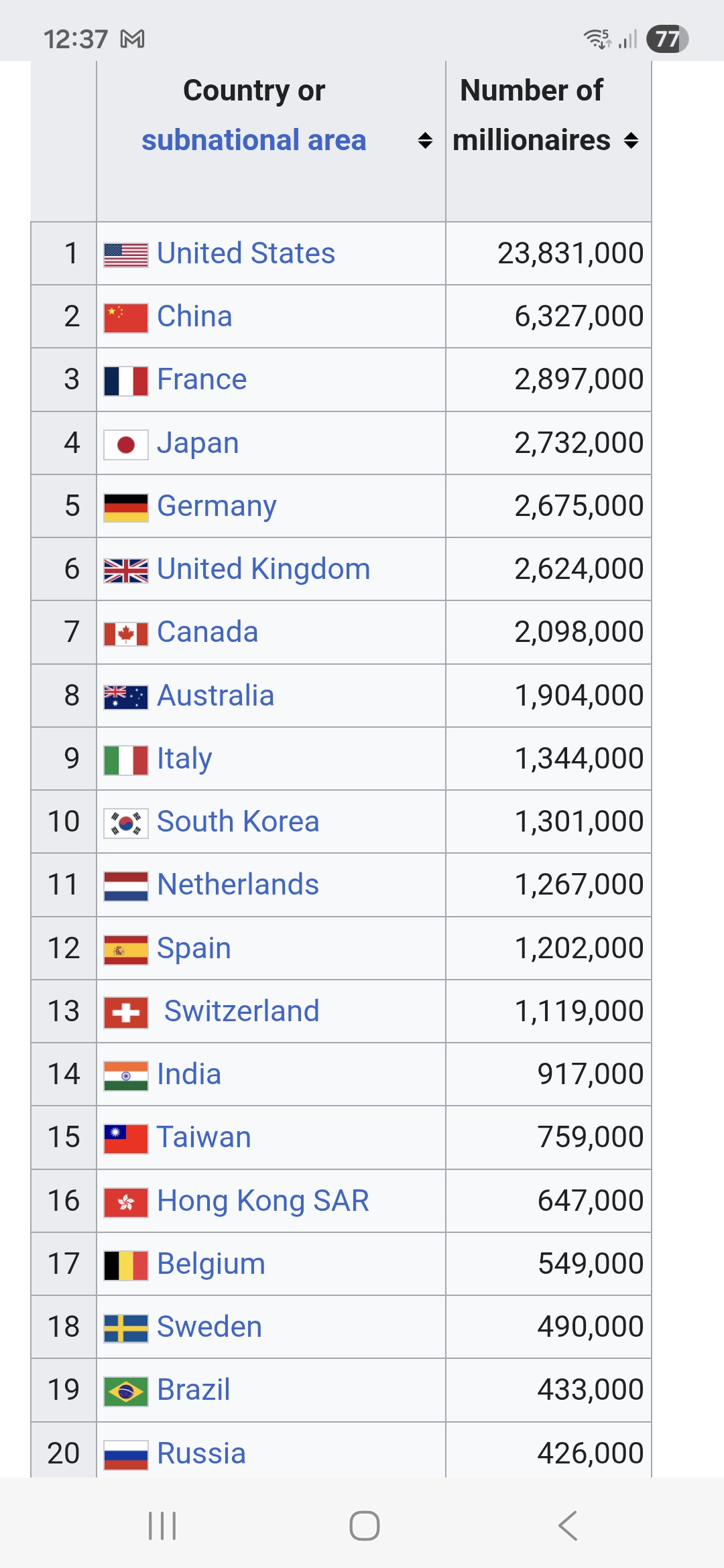The height and width of the screenshot is (1568, 724).
Task: Sort by Number of millionaires arrows
Action: [x=631, y=140]
